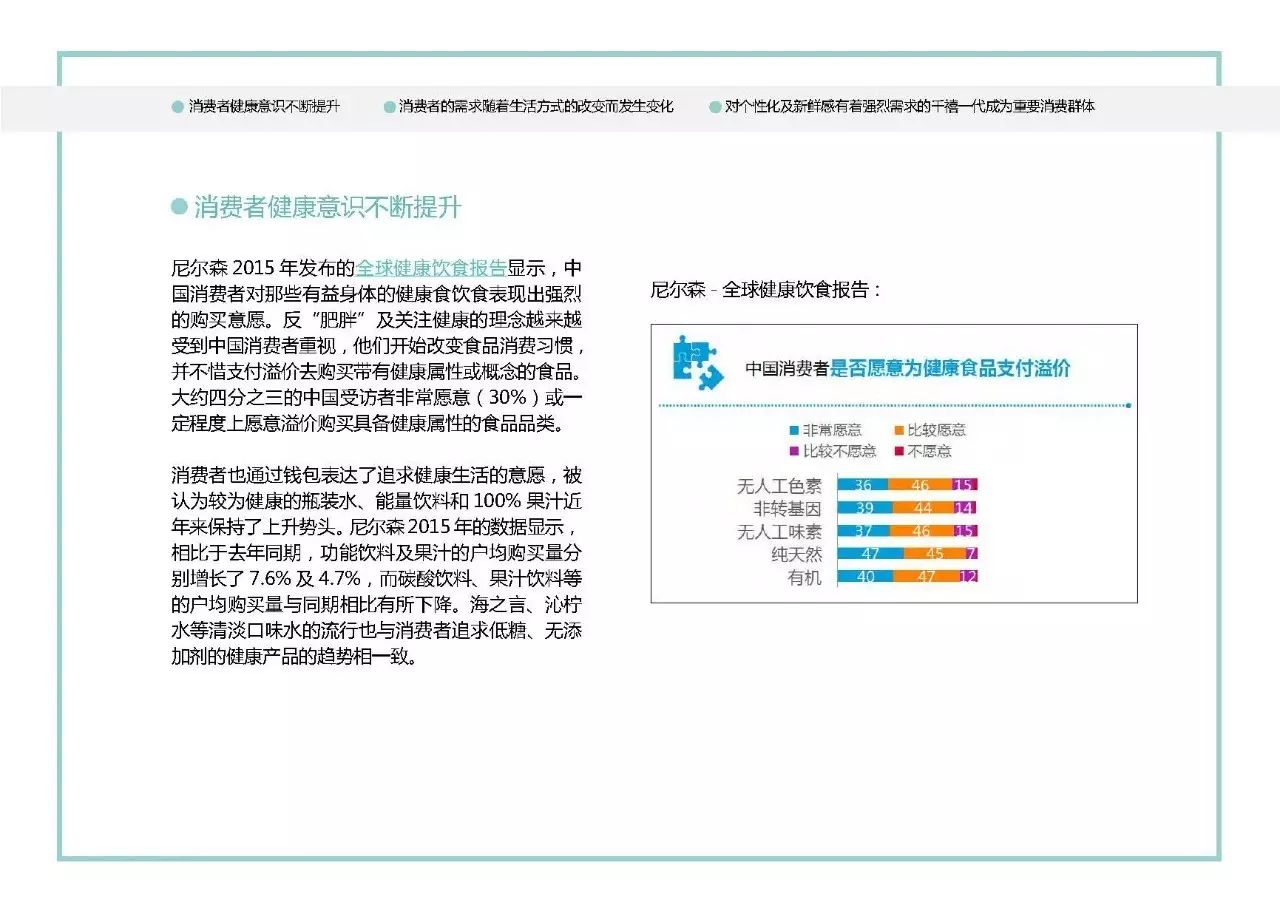This screenshot has height=905, width=1280.
Task: Click the purple 12 bar in 有机 row
Action: coord(968,576)
